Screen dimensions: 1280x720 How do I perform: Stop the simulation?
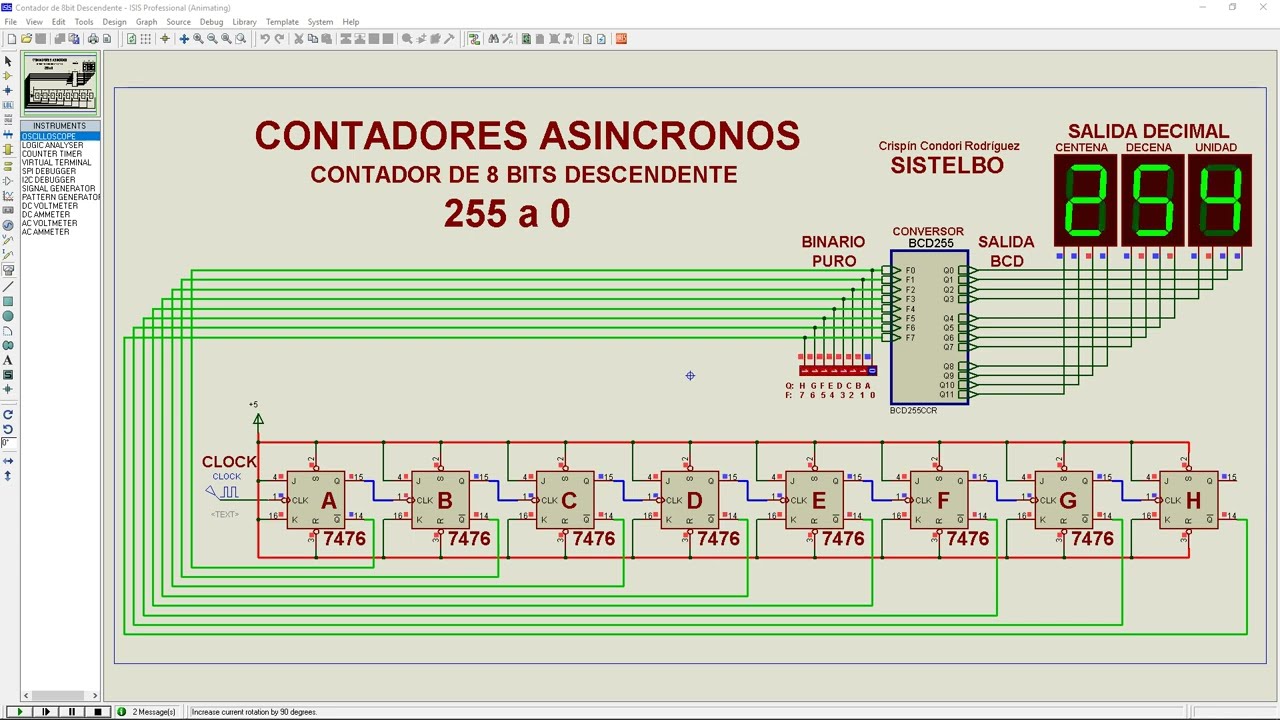click(x=97, y=712)
